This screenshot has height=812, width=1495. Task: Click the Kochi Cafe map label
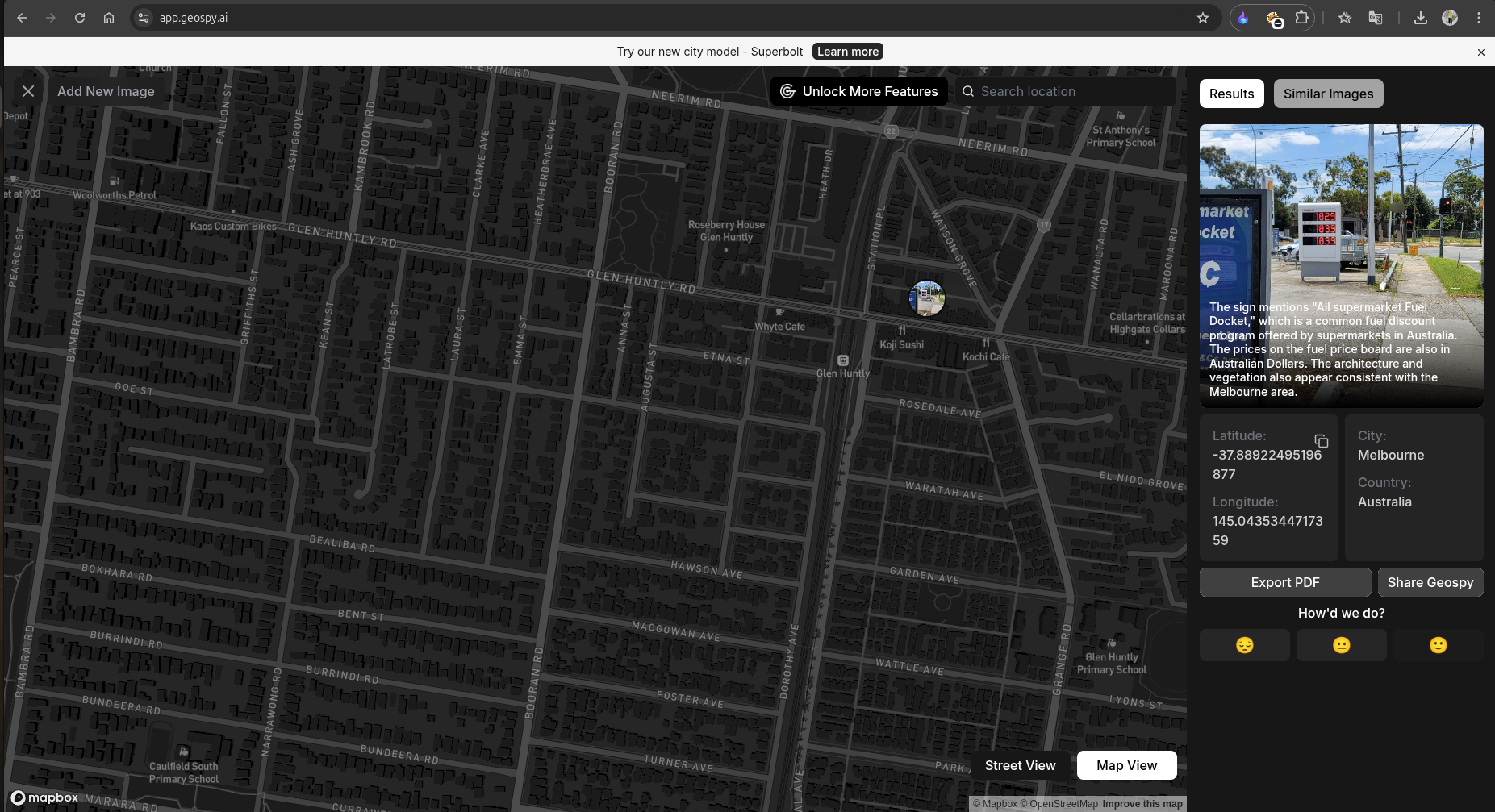pyautogui.click(x=986, y=356)
